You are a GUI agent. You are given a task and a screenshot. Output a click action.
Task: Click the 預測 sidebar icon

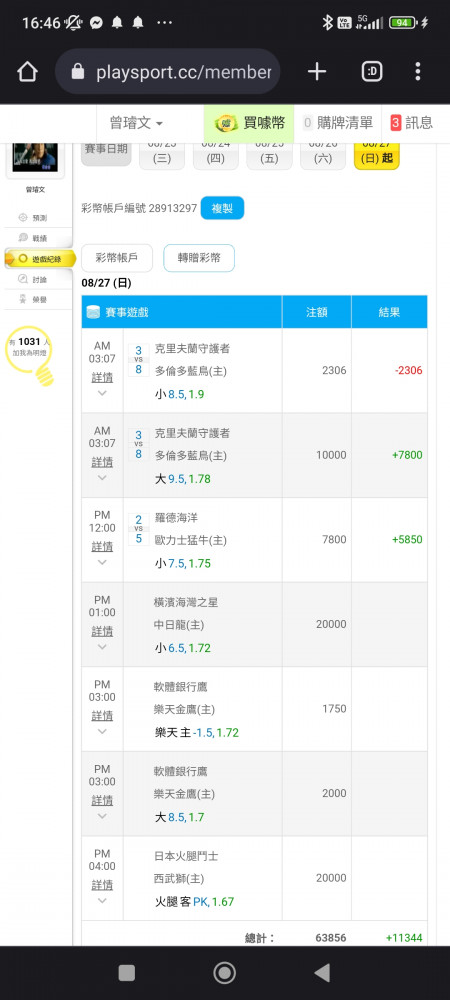pos(24,217)
